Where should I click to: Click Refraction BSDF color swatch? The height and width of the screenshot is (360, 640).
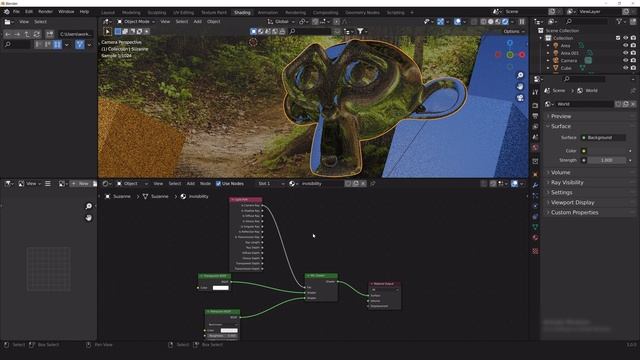coord(229,330)
